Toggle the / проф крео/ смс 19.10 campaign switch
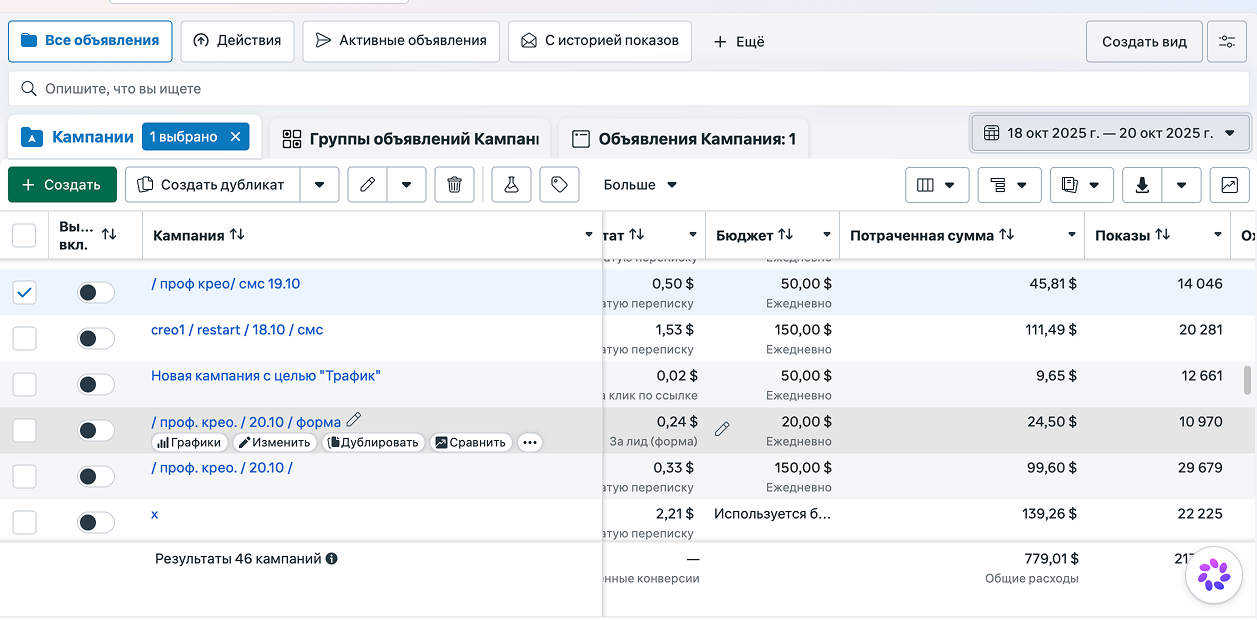Viewport: 1257px width, 620px height. [96, 292]
